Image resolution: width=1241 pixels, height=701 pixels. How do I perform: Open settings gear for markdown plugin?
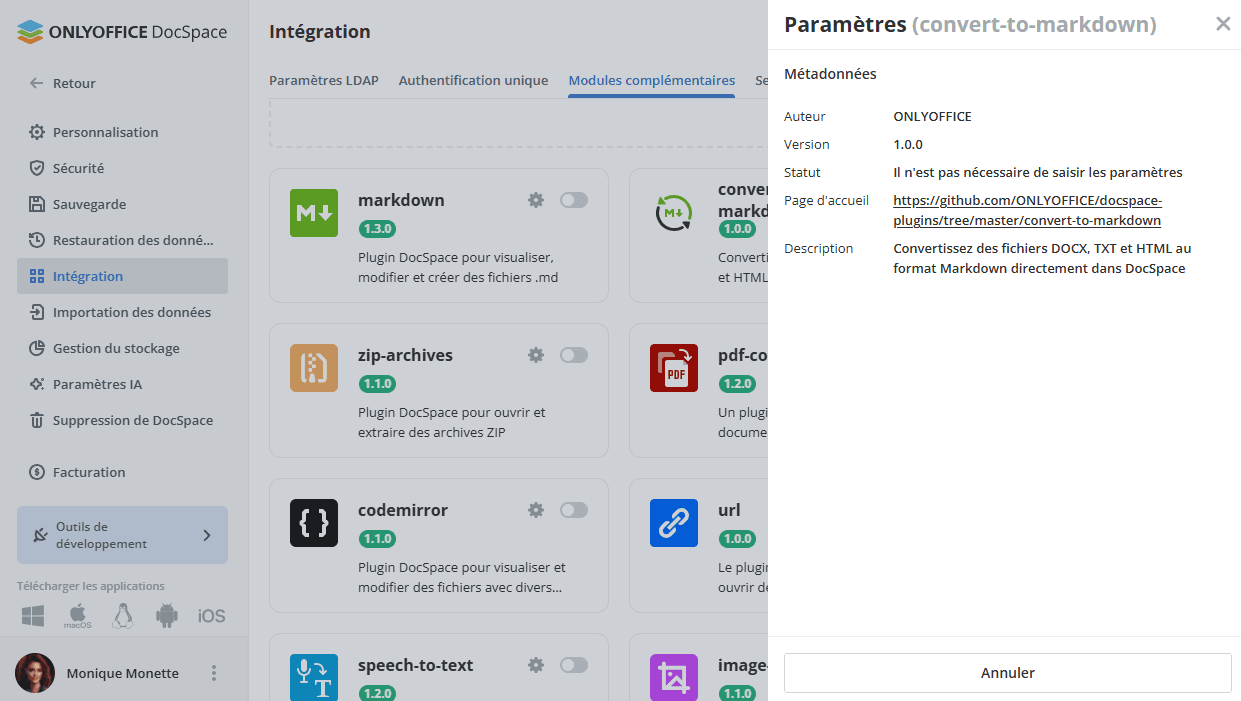[x=536, y=200]
